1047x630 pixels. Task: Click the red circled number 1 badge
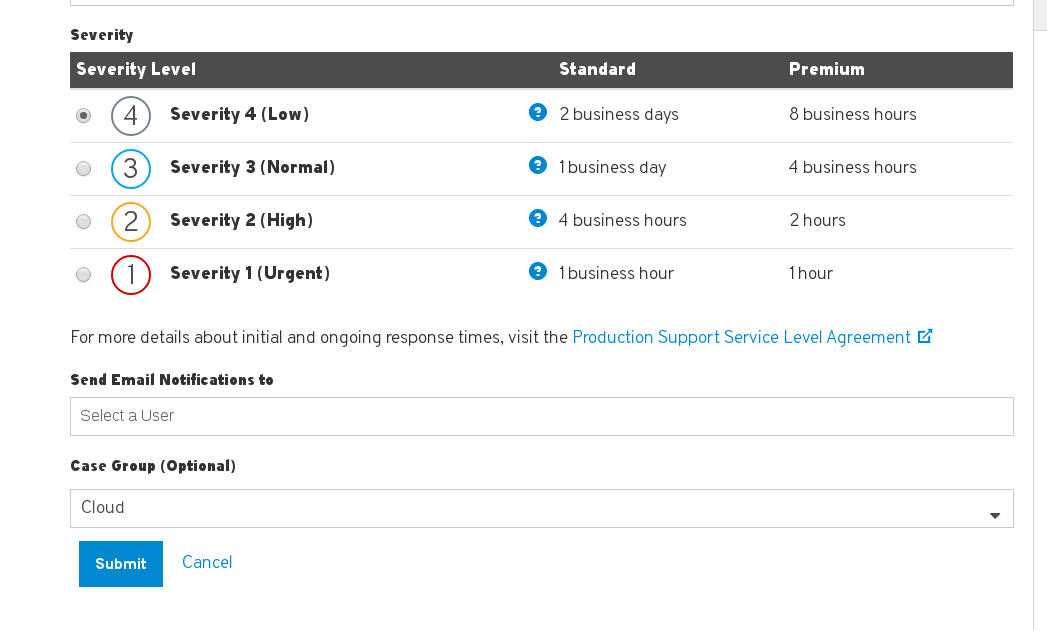click(x=131, y=275)
